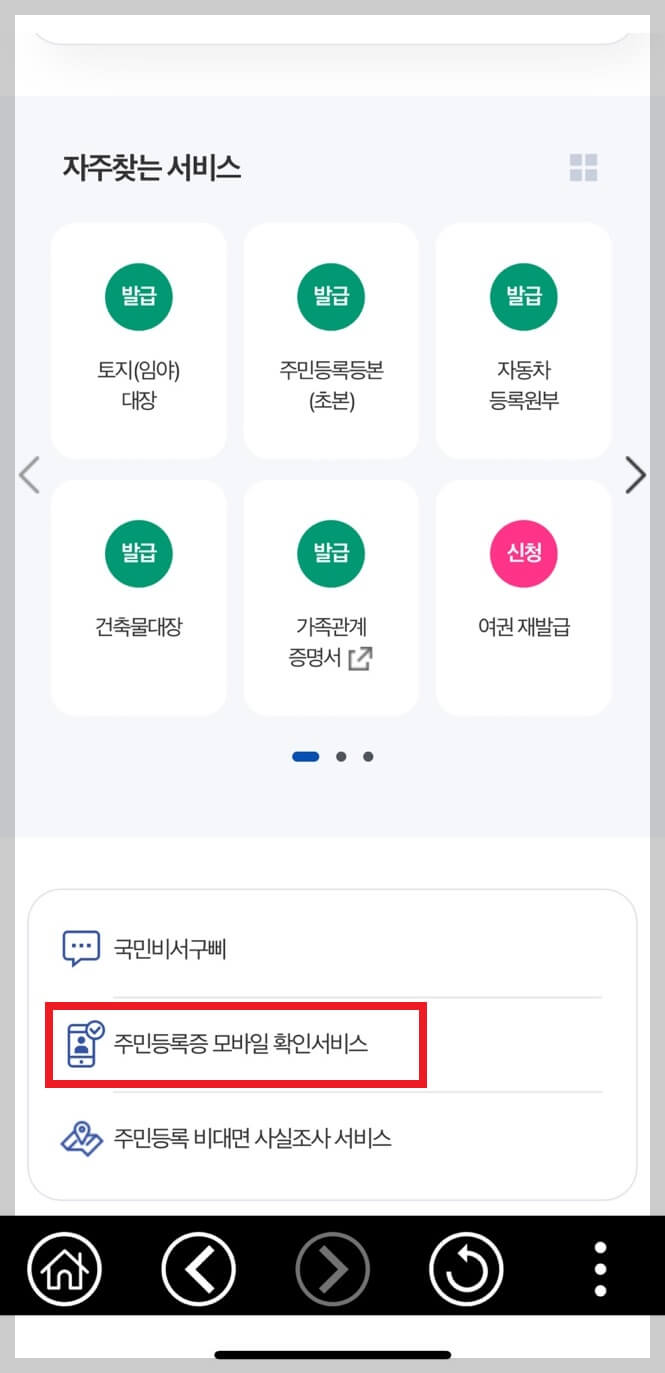Open the three-dot more menu at bottom right

[x=598, y=1267]
